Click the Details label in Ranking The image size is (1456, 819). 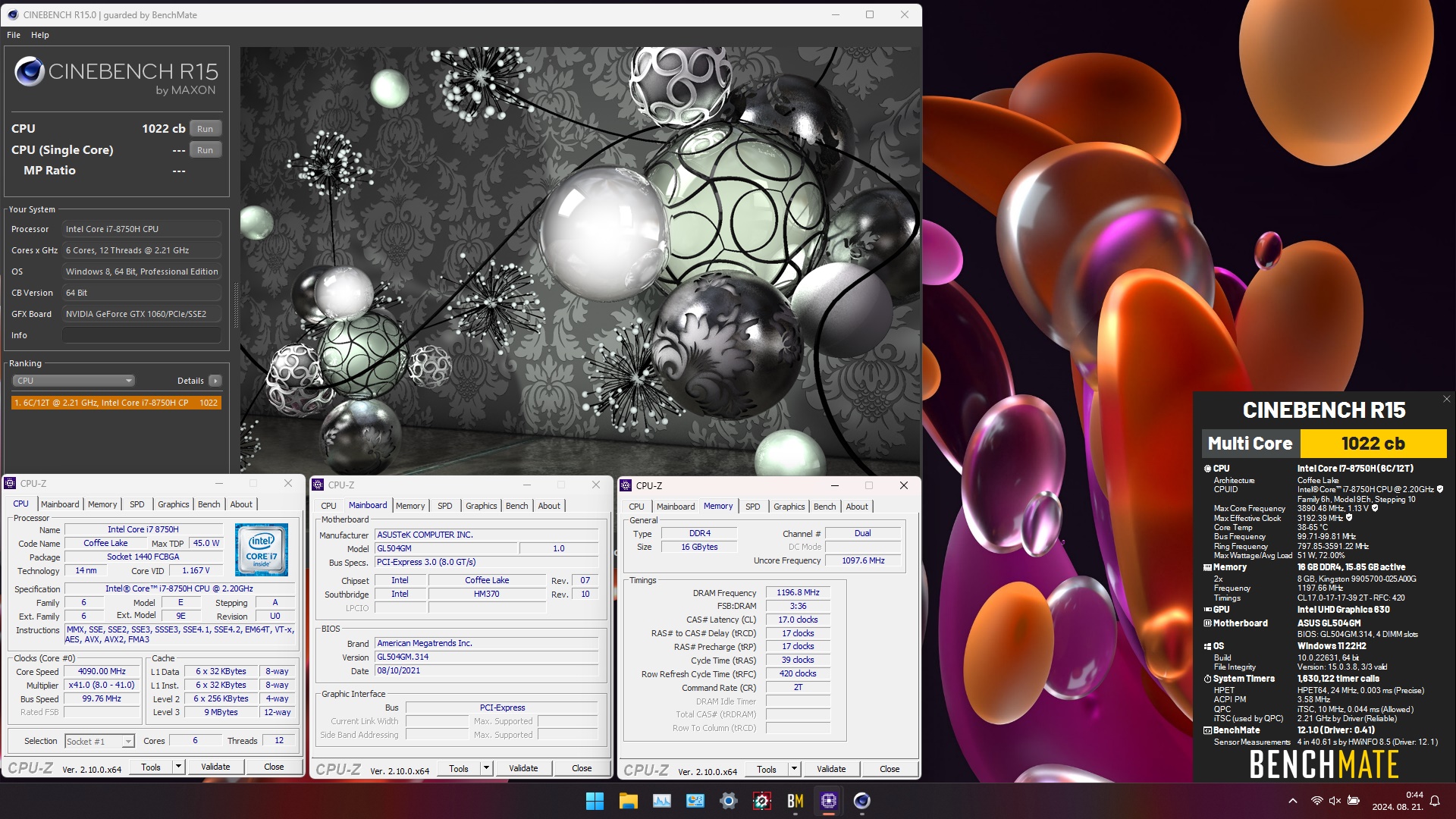(x=190, y=381)
